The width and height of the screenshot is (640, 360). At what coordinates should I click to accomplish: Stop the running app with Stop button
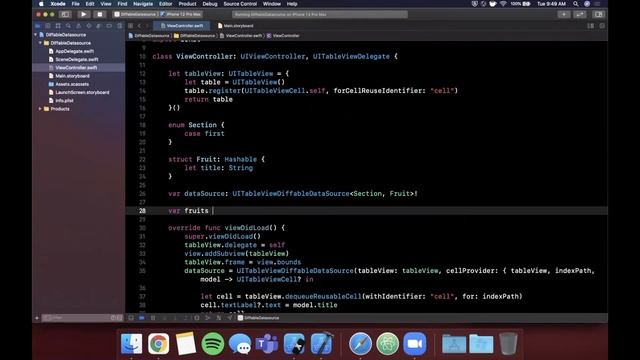point(100,14)
